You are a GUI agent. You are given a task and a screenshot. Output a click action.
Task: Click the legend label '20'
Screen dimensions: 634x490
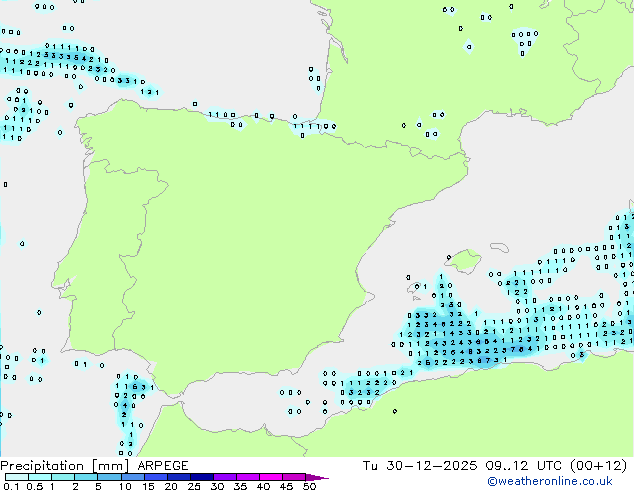pyautogui.click(x=171, y=486)
